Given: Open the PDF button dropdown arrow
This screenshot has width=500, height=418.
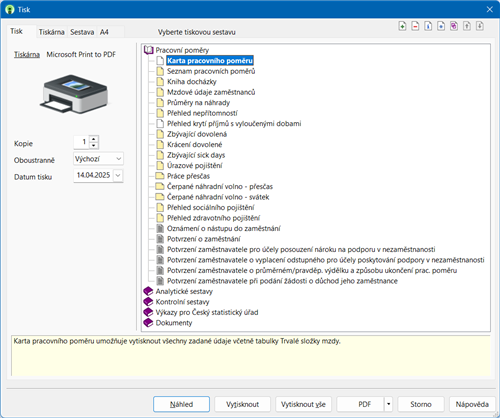Looking at the screenshot, I should 388,404.
